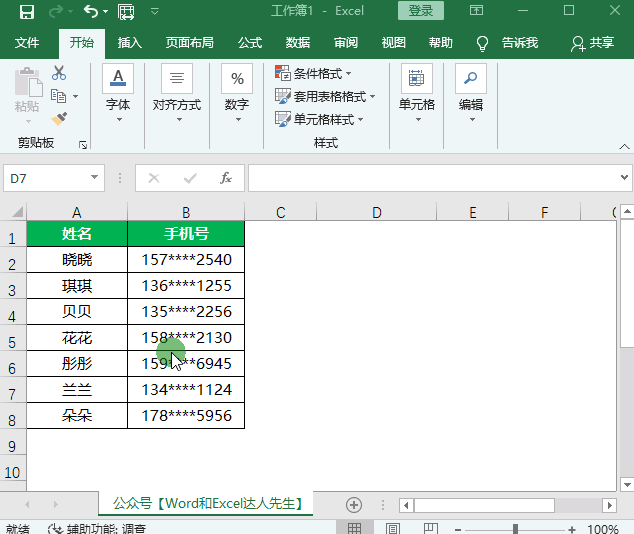The width and height of the screenshot is (634, 534).
Task: Open the 剪贴板 dialog launcher
Action: coord(83,145)
